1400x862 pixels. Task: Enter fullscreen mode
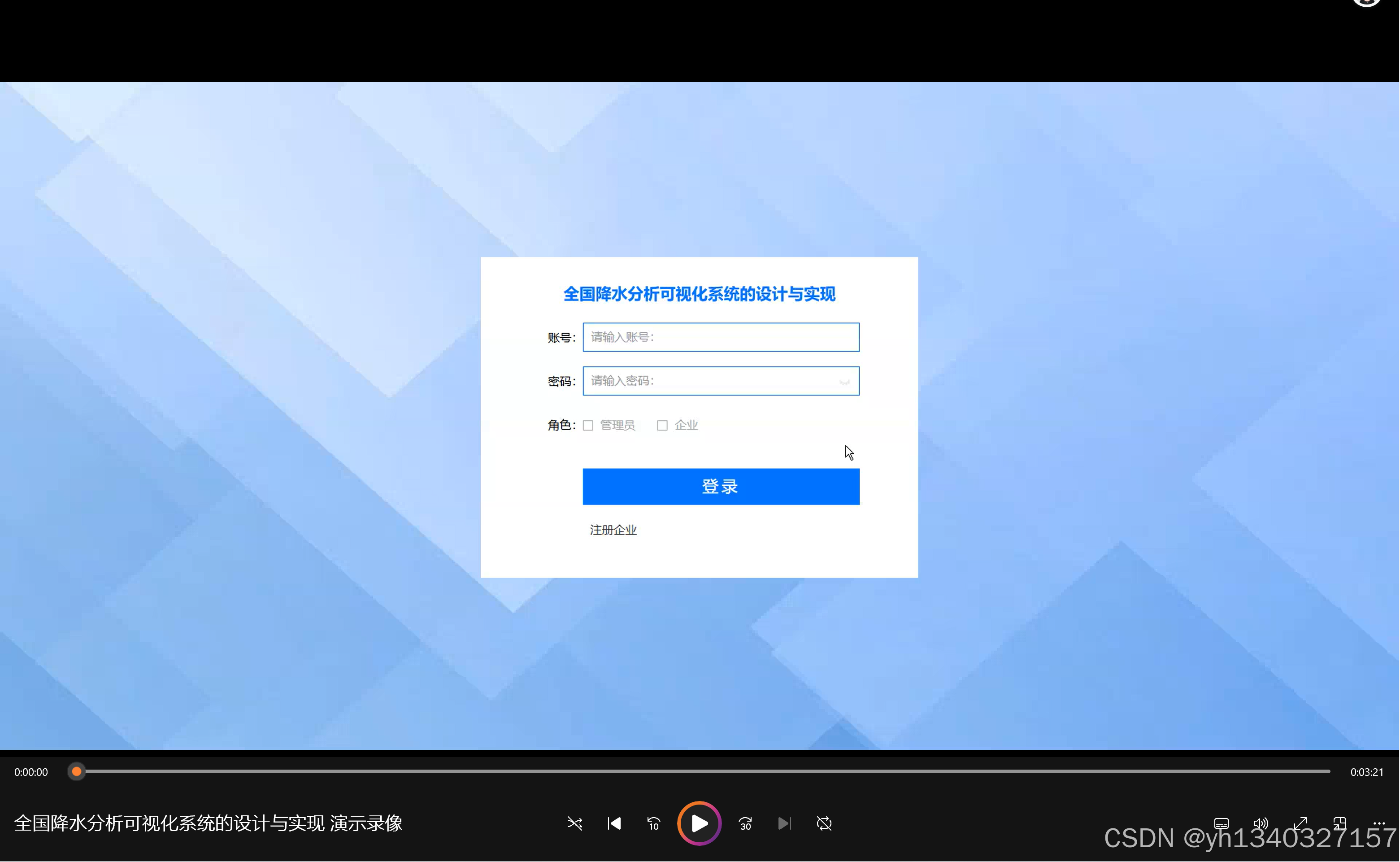(1301, 823)
